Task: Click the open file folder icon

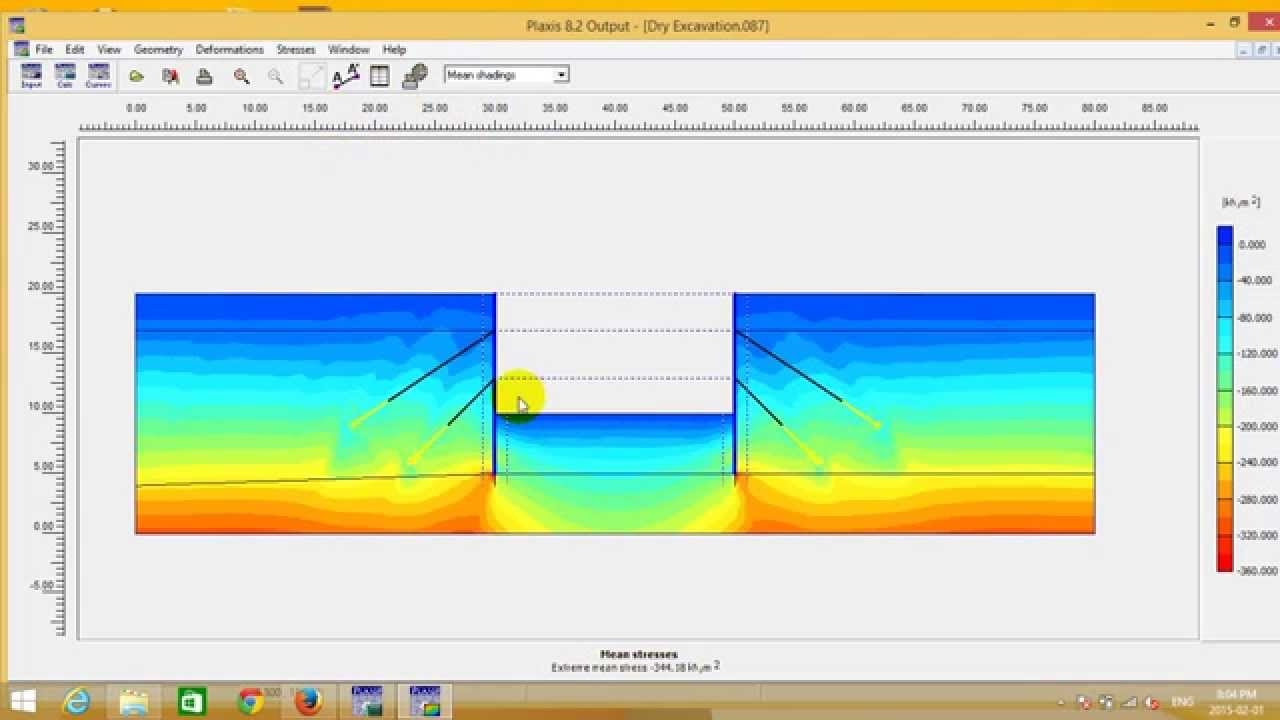Action: point(137,76)
